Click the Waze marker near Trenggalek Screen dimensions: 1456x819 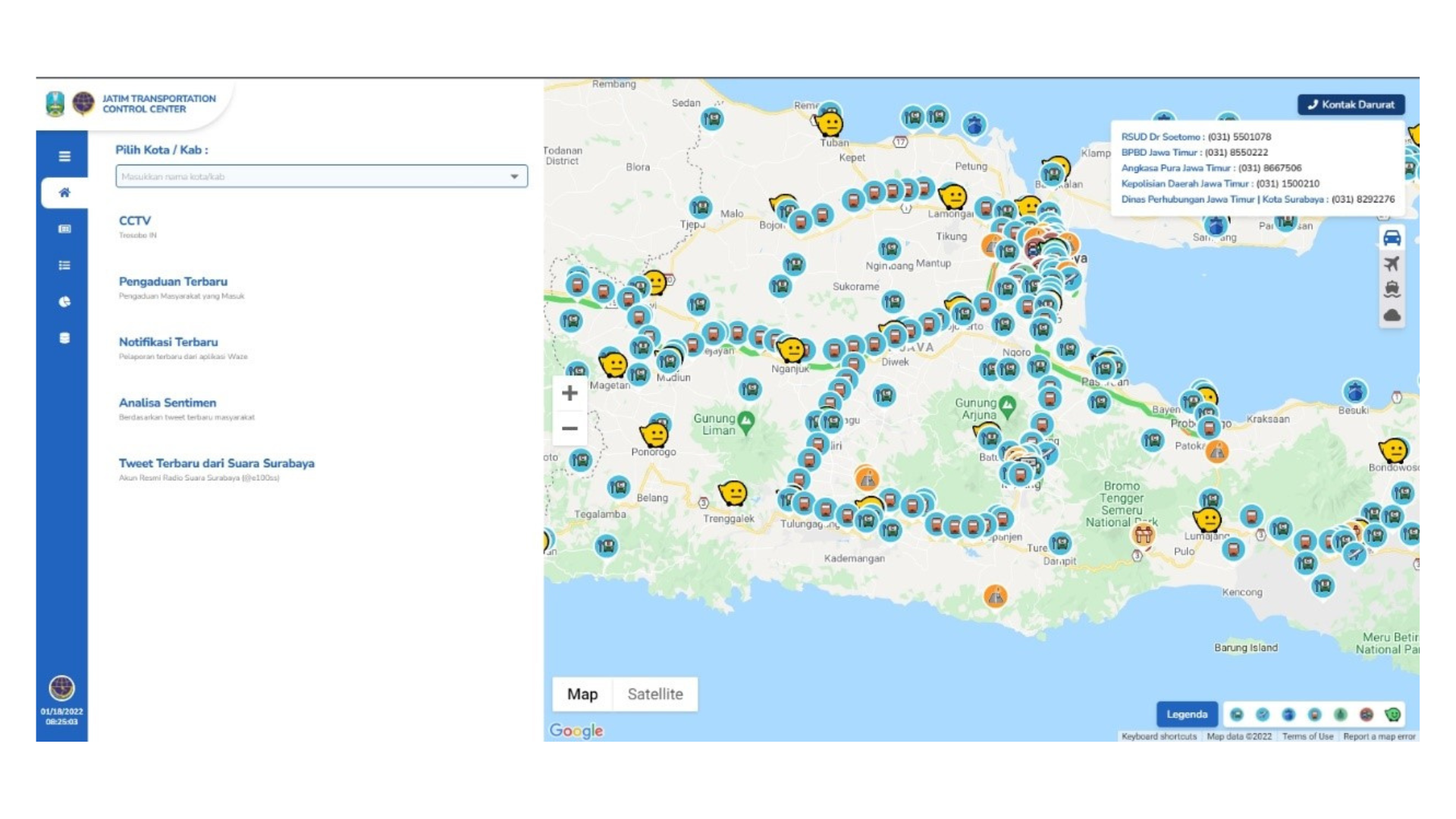pos(733,493)
